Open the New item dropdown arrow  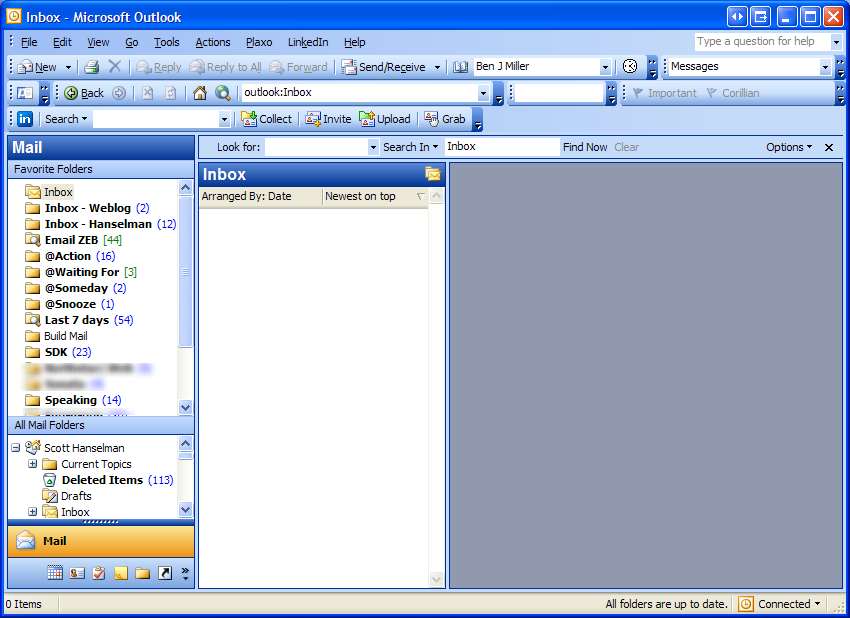(68, 67)
